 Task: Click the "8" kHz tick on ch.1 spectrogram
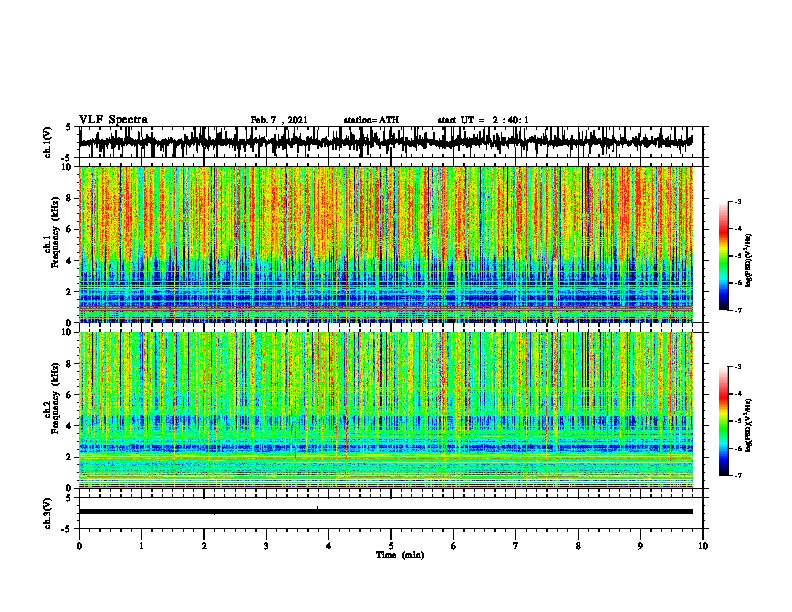tap(70, 198)
